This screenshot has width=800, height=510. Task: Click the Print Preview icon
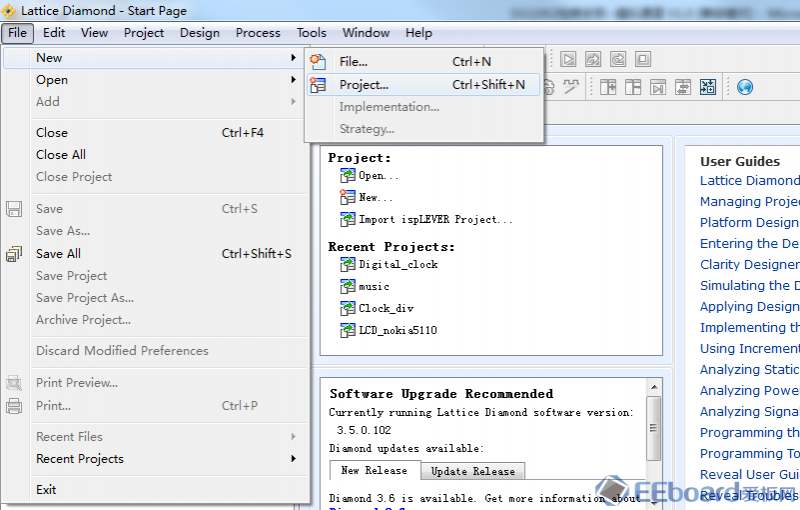(x=14, y=382)
